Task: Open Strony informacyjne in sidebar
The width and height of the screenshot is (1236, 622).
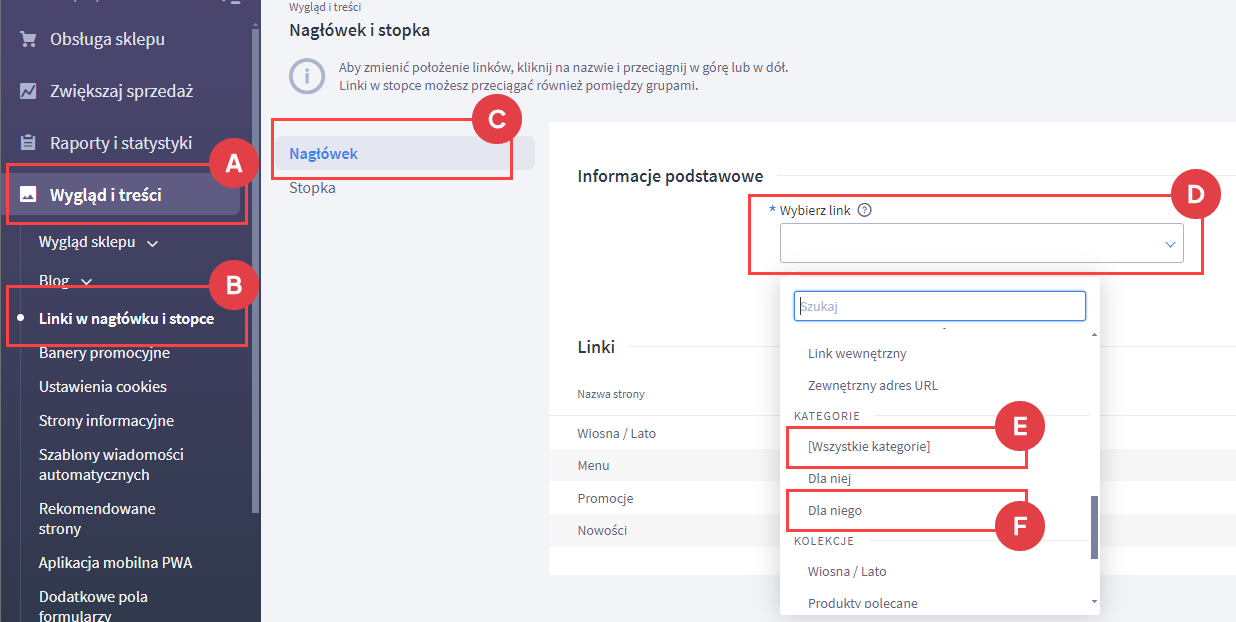Action: pyautogui.click(x=106, y=421)
